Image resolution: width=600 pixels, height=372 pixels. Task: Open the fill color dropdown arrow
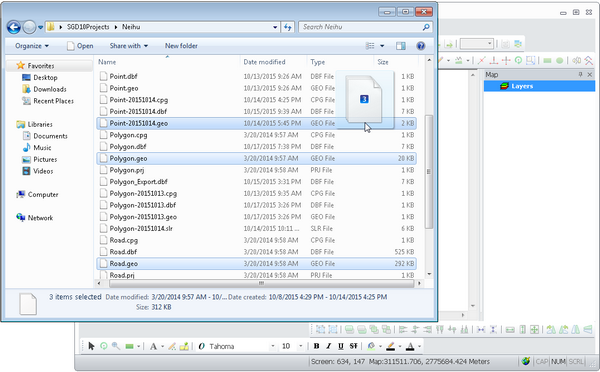380,346
